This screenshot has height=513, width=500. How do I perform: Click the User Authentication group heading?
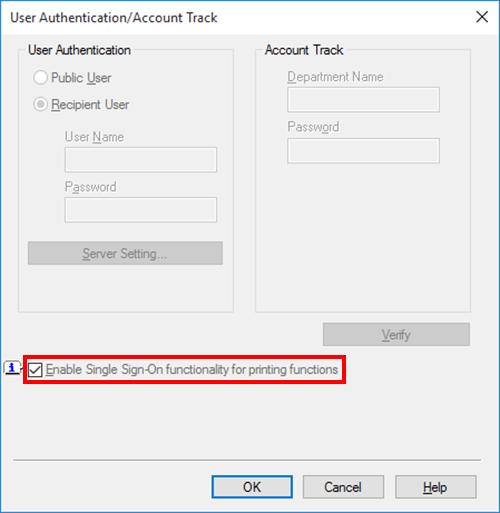[79, 50]
